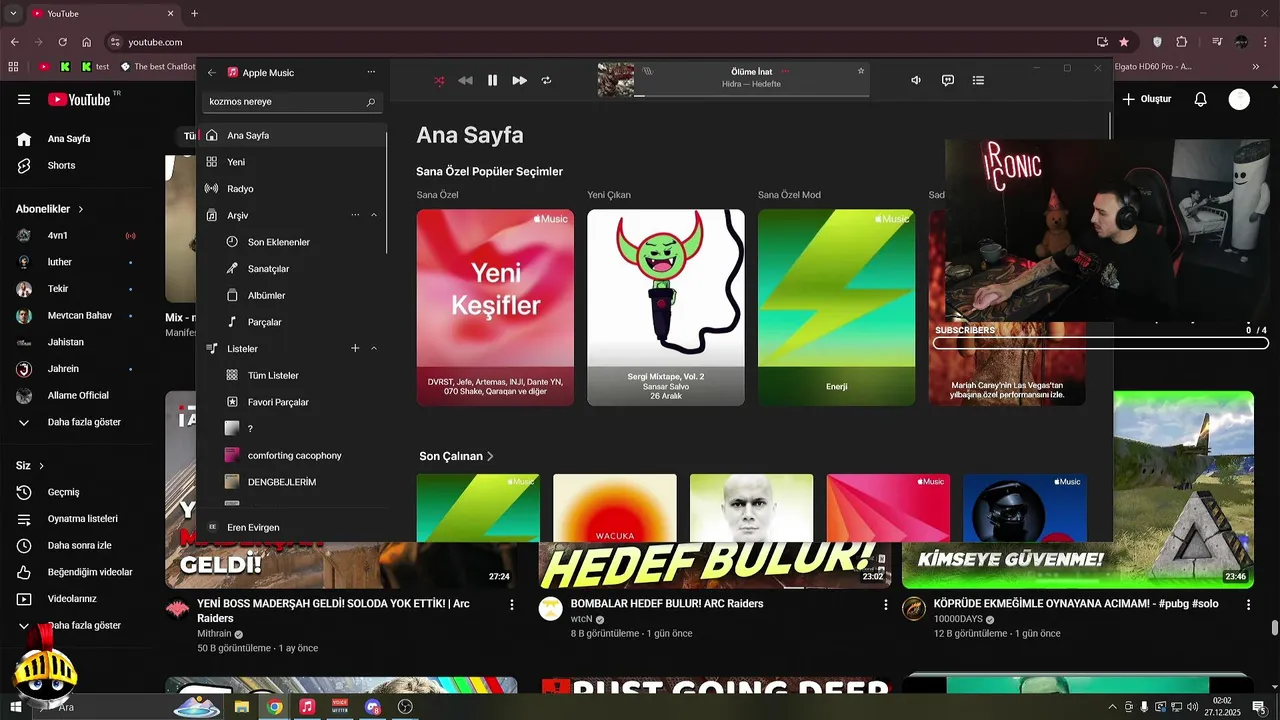Open the WACUKA album in Son Çalınan
1280x720 pixels.
click(615, 508)
